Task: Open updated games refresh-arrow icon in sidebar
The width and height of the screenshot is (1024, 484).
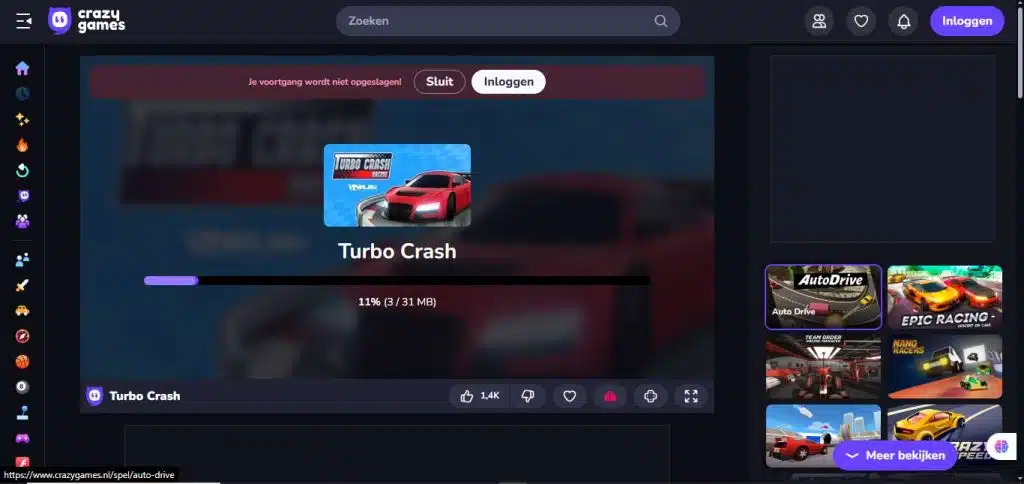Action: [x=22, y=171]
